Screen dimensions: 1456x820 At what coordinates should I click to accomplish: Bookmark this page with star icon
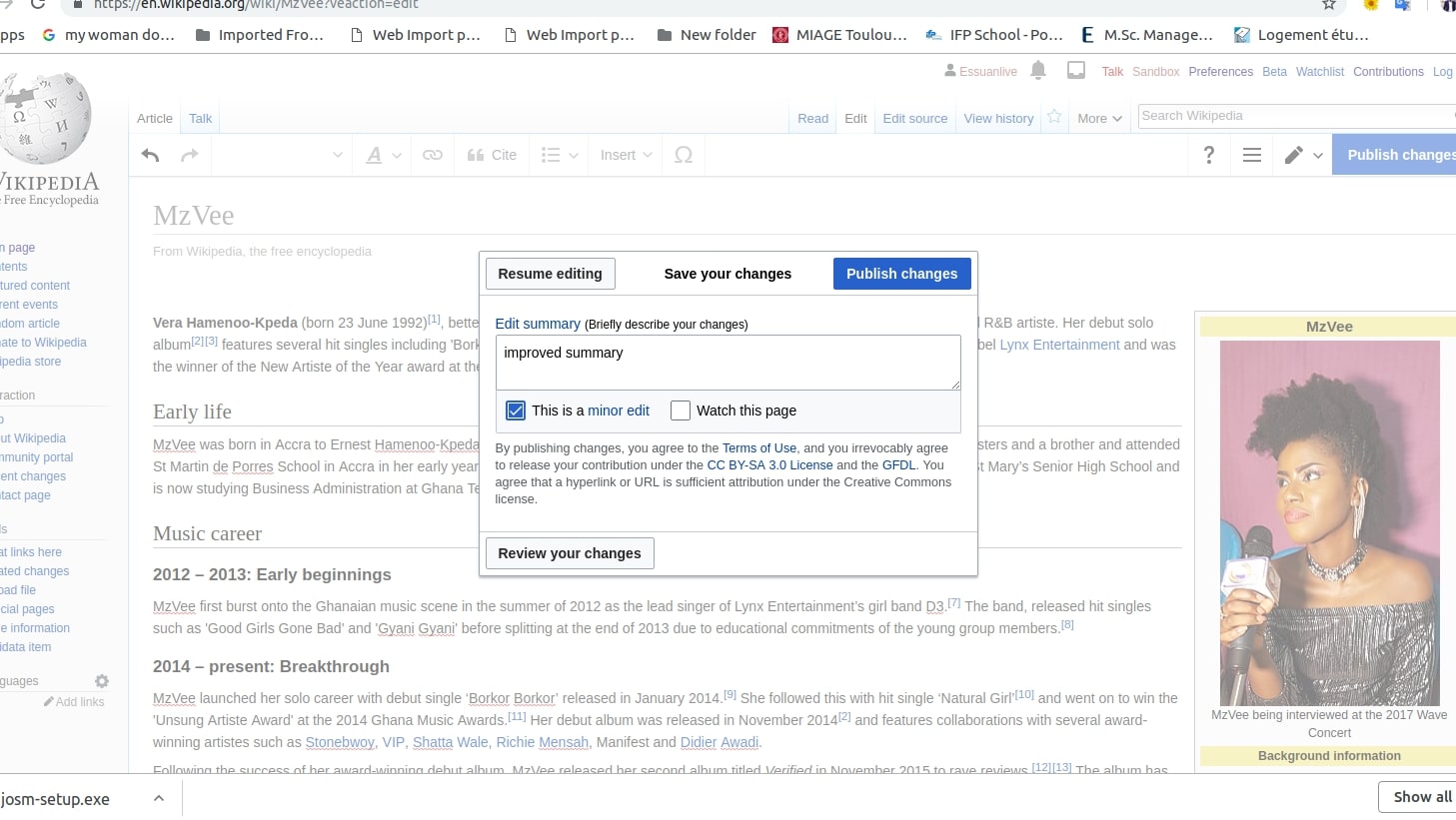[1329, 5]
